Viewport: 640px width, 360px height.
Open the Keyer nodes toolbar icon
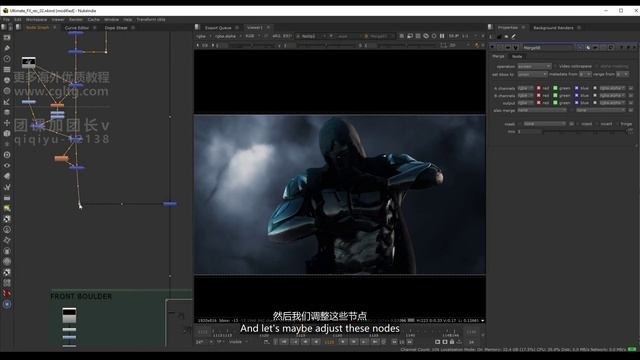pos(7,102)
